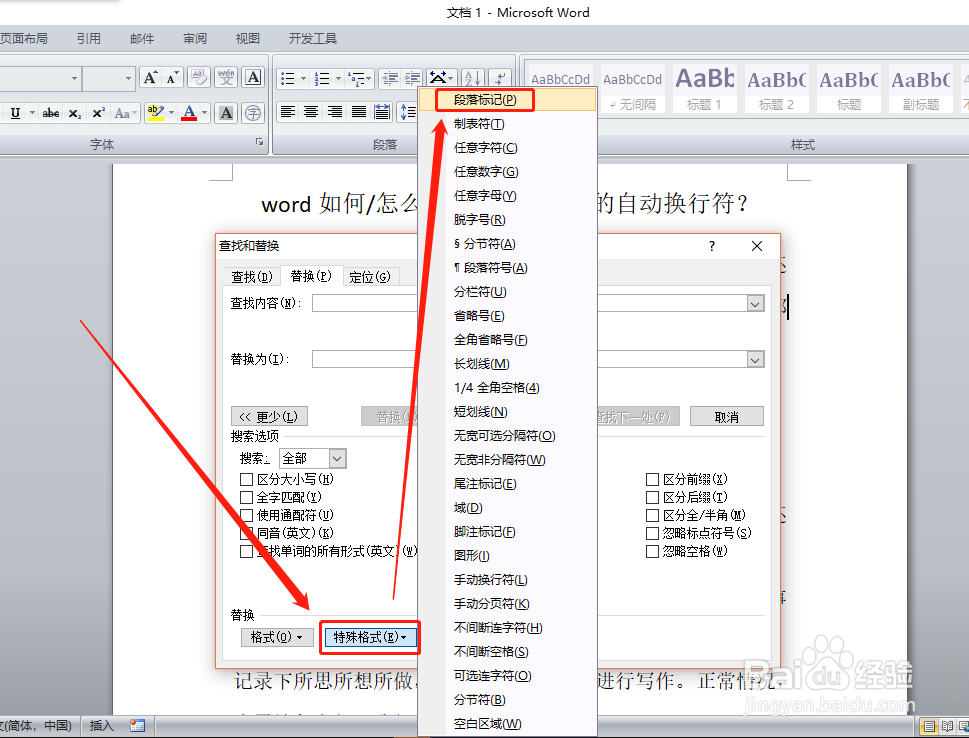
Task: Open the 搜索 scope dropdown
Action: tap(335, 458)
